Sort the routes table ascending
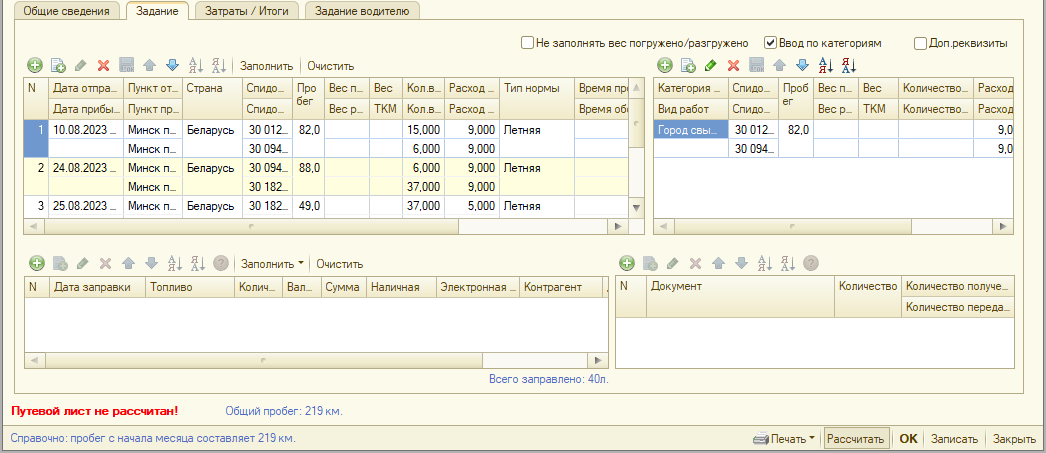The image size is (1046, 453). 196,65
